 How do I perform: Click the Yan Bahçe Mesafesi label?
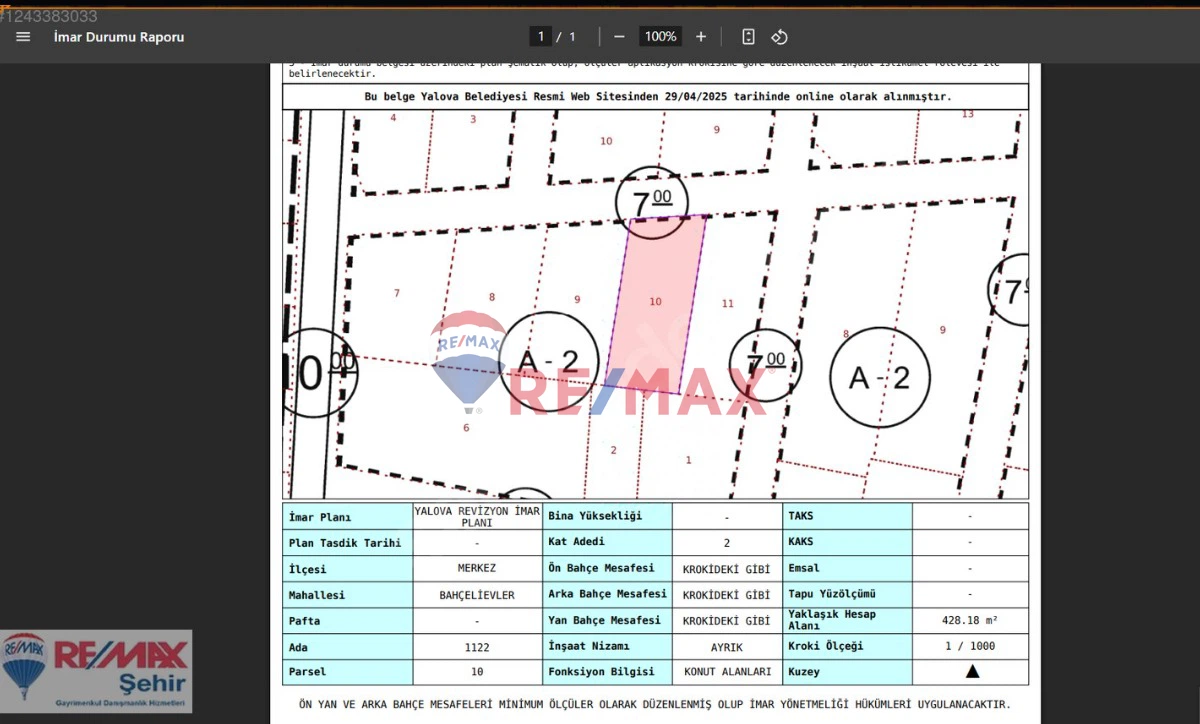pyautogui.click(x=604, y=621)
